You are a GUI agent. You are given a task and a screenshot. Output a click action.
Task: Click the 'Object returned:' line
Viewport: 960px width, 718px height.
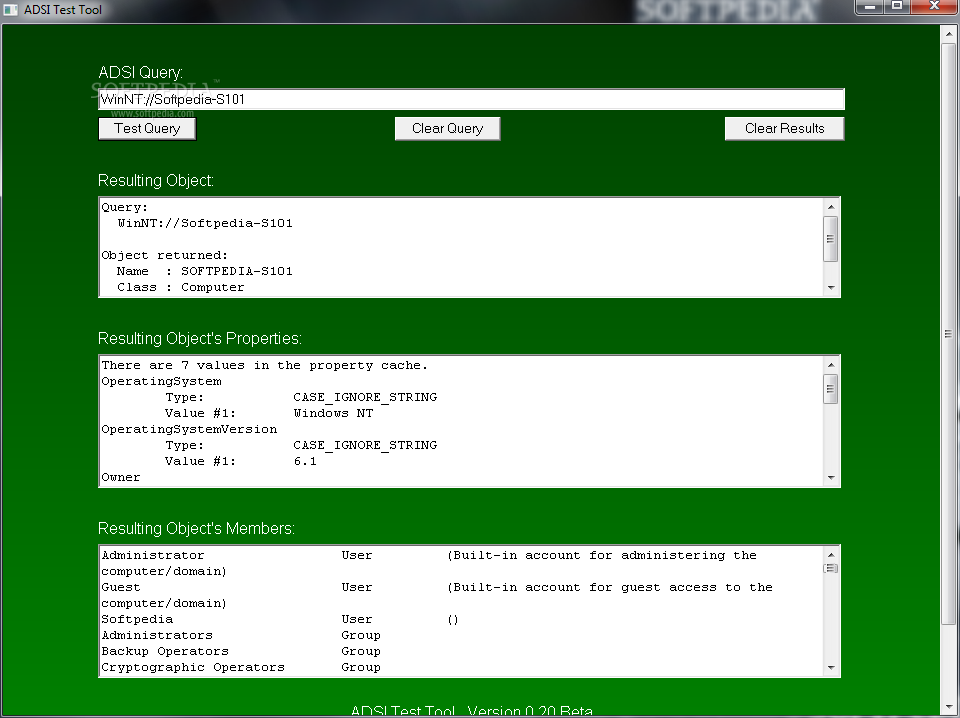[x=164, y=255]
